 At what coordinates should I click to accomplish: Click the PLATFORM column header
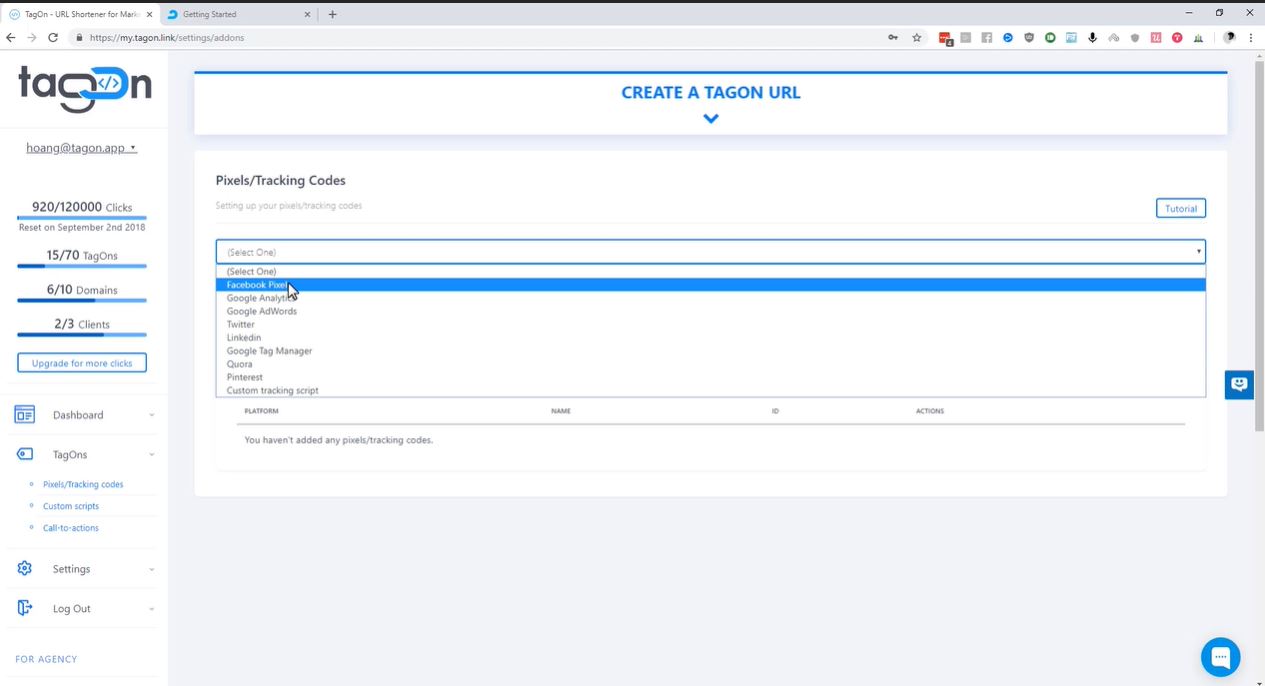pyautogui.click(x=261, y=411)
